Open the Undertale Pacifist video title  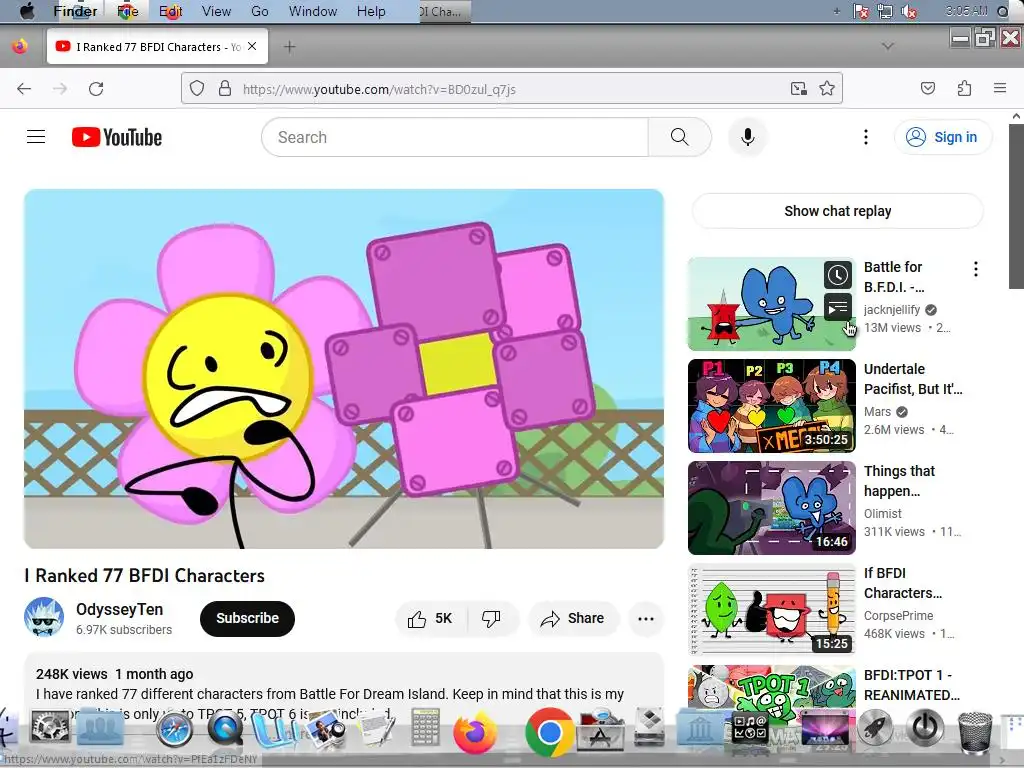pyautogui.click(x=913, y=379)
